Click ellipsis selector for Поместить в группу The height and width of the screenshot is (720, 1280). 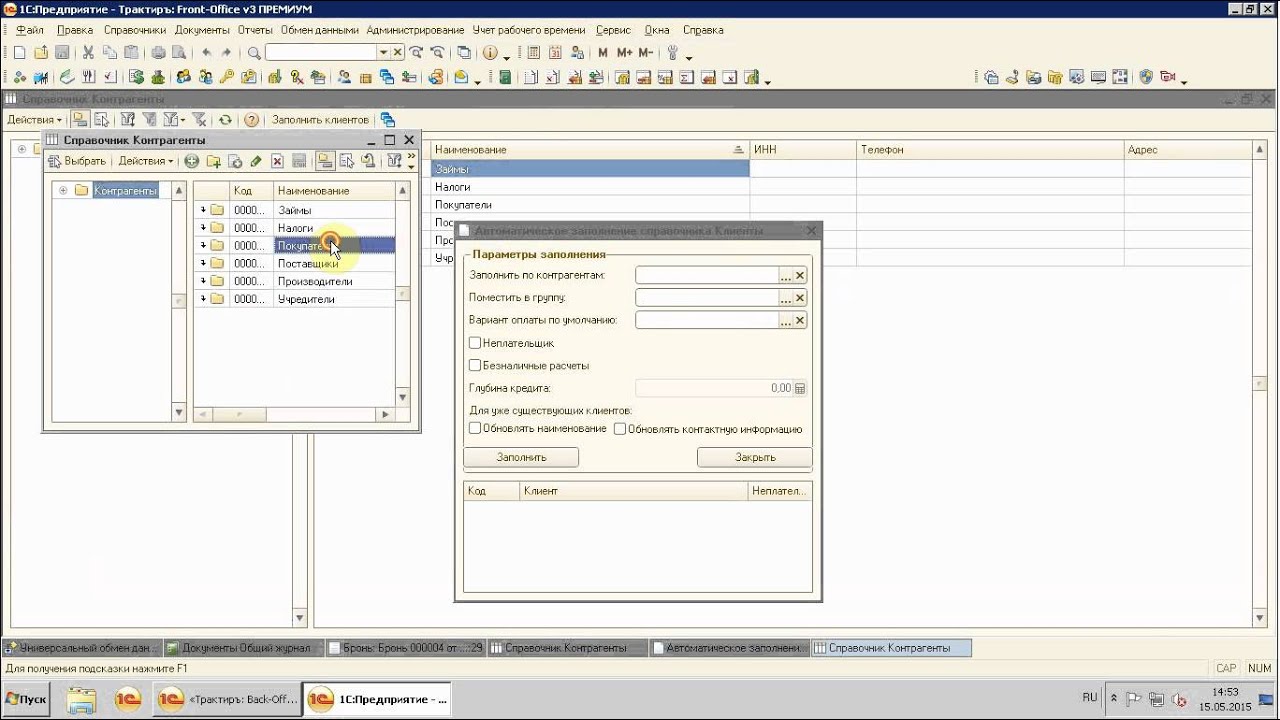tap(786, 298)
